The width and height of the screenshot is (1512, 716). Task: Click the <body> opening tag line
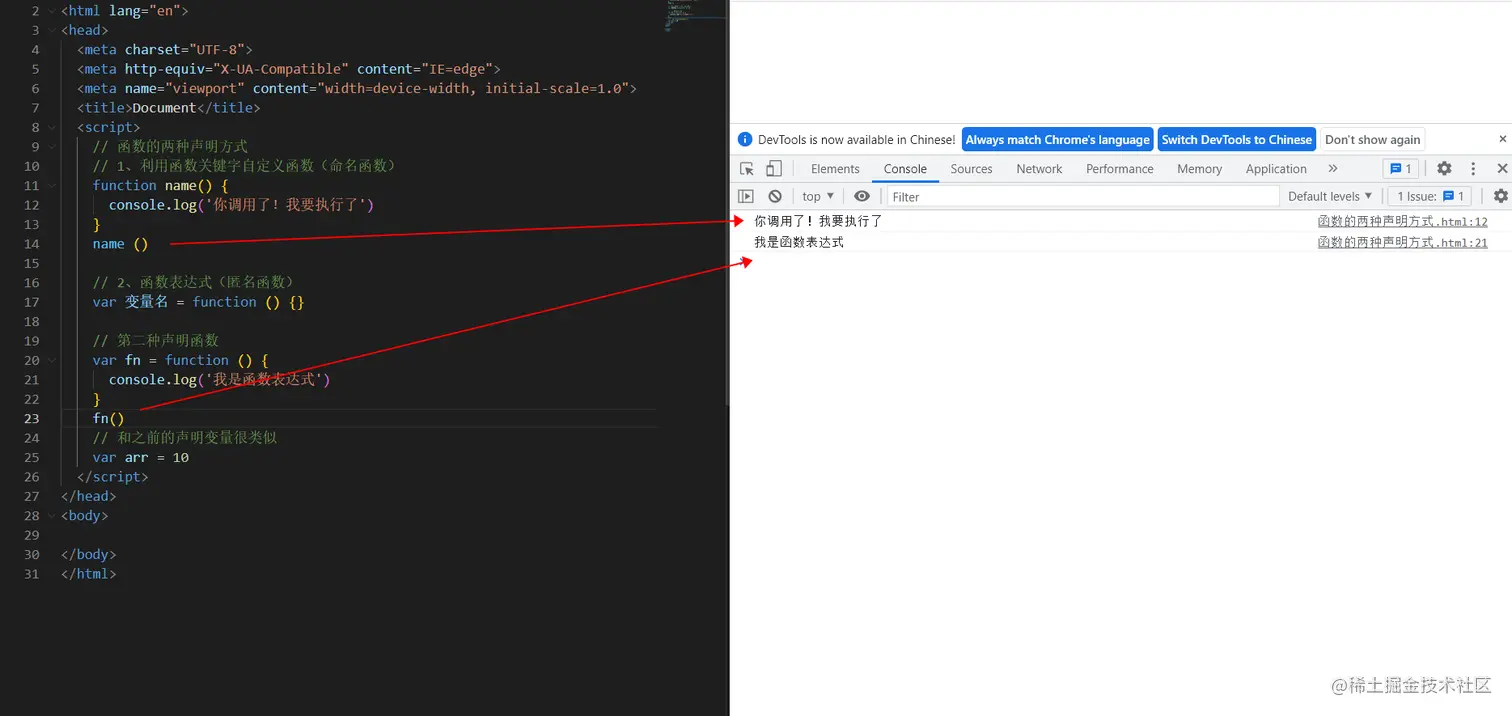click(84, 516)
